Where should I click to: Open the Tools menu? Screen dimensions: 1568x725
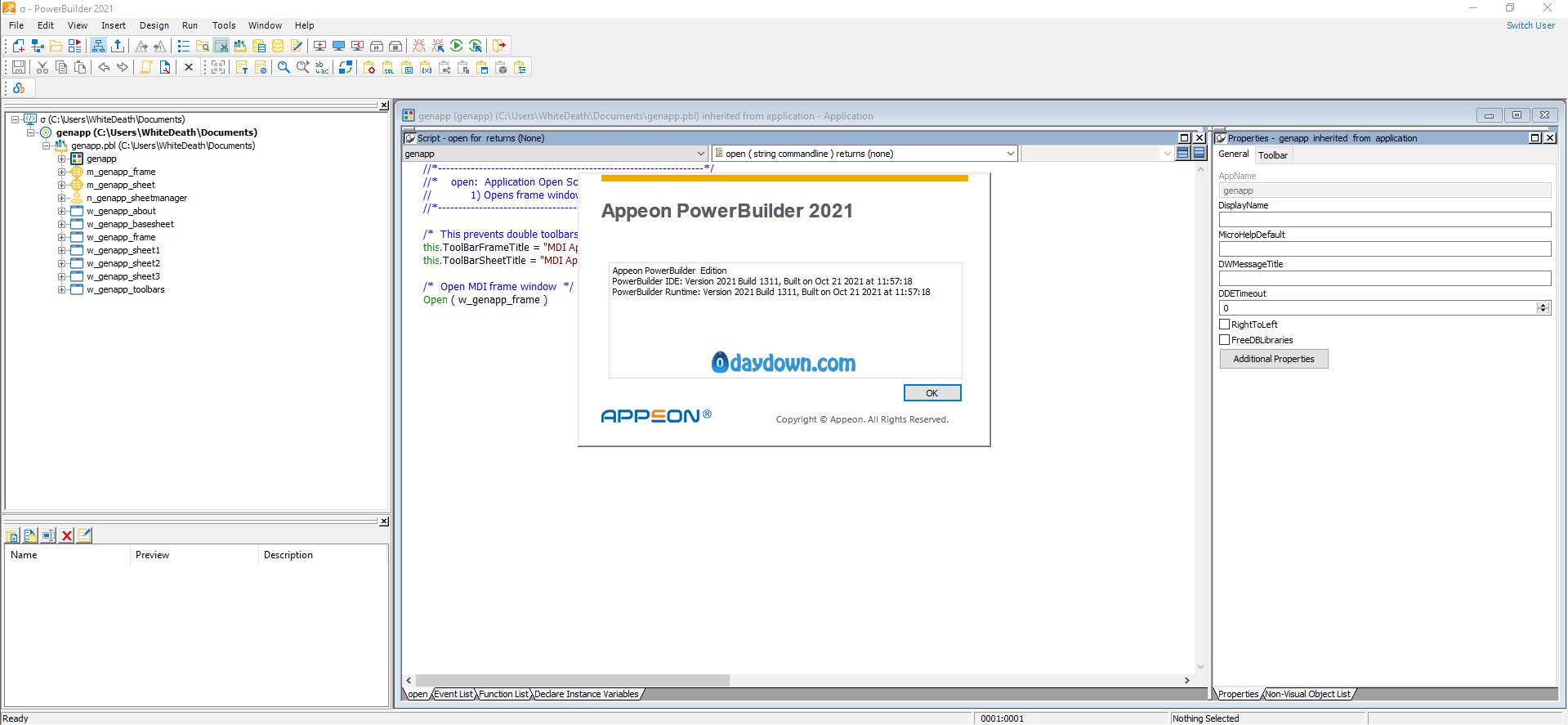click(224, 25)
